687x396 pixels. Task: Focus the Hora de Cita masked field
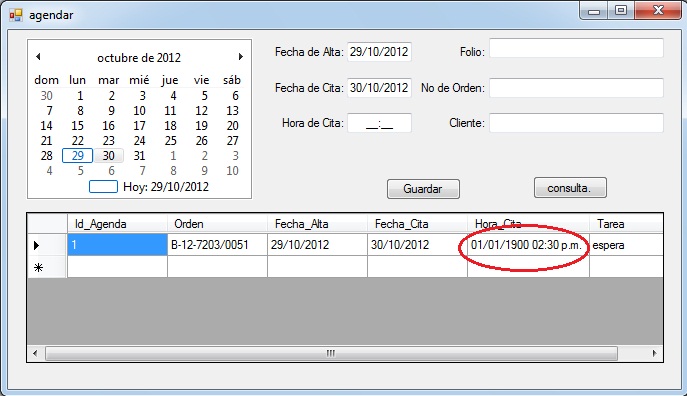pyautogui.click(x=379, y=123)
